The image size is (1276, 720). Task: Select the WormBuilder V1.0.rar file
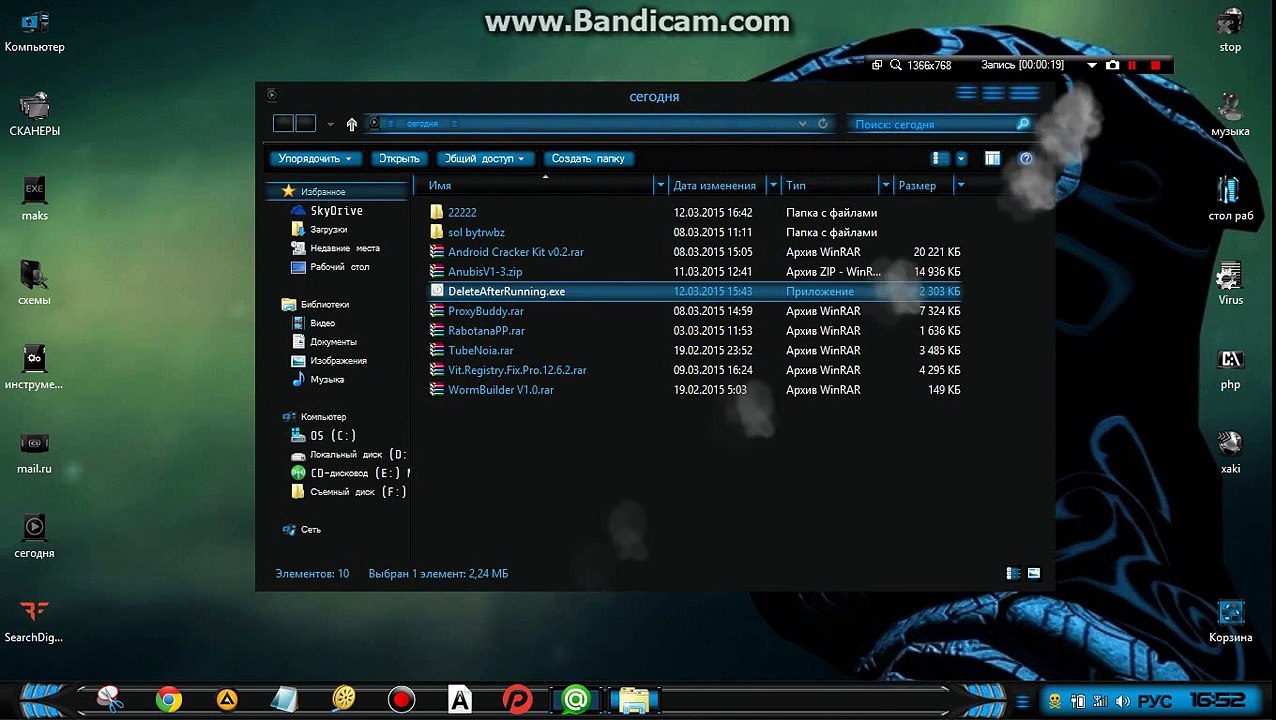click(500, 390)
